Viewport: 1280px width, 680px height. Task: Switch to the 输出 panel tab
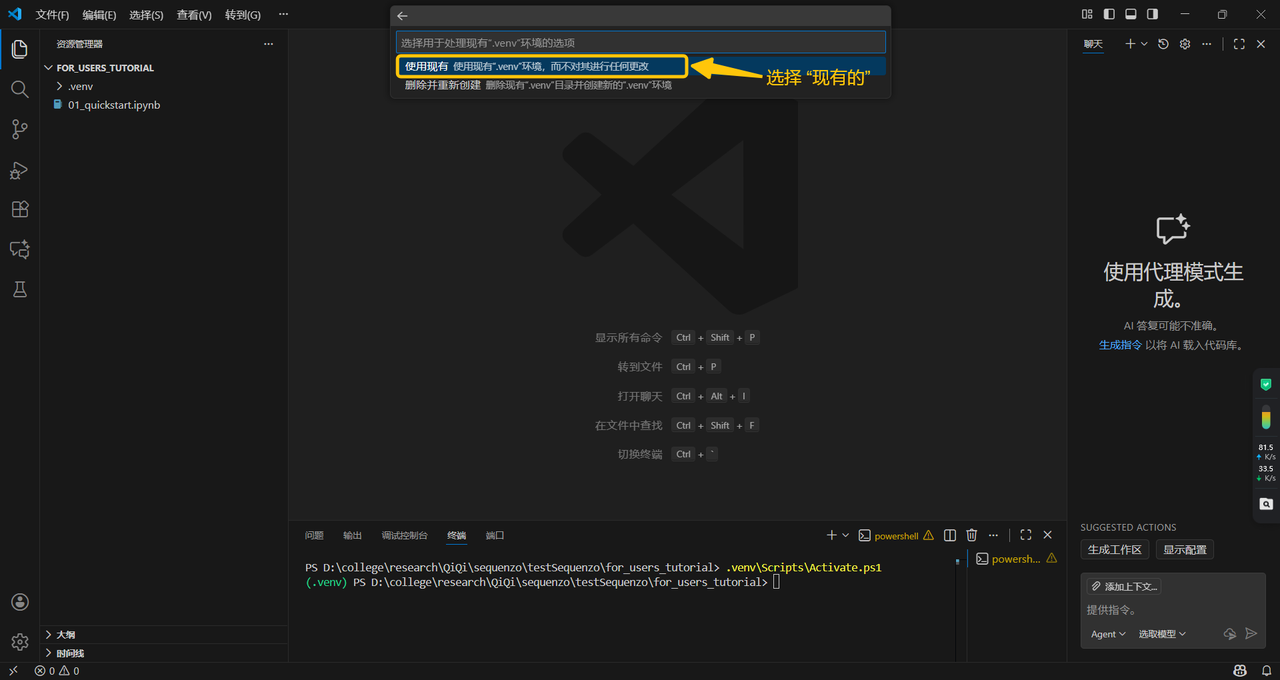point(352,535)
